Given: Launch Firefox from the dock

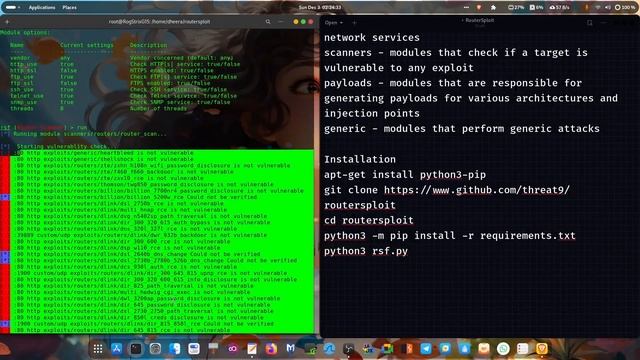Looking at the screenshot, I should pos(271,349).
